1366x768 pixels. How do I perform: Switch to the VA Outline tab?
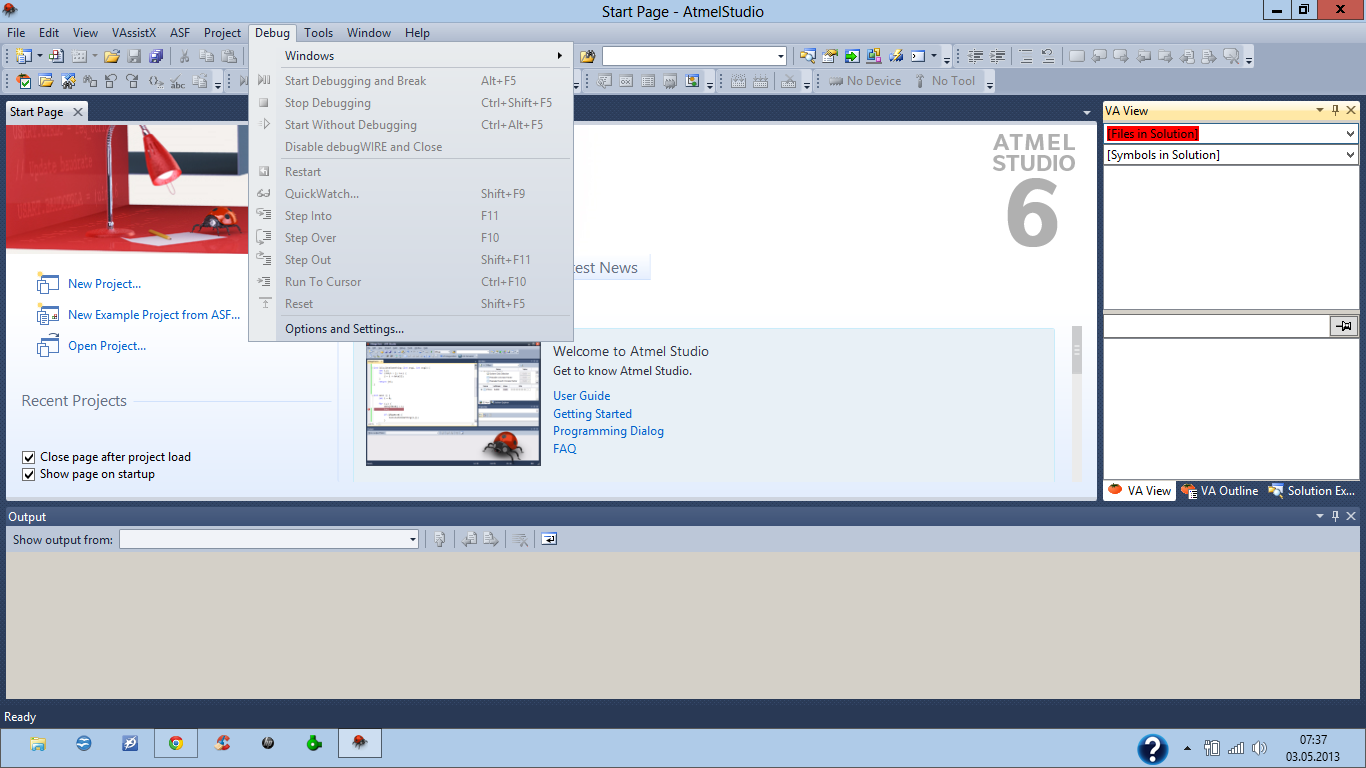tap(1220, 491)
